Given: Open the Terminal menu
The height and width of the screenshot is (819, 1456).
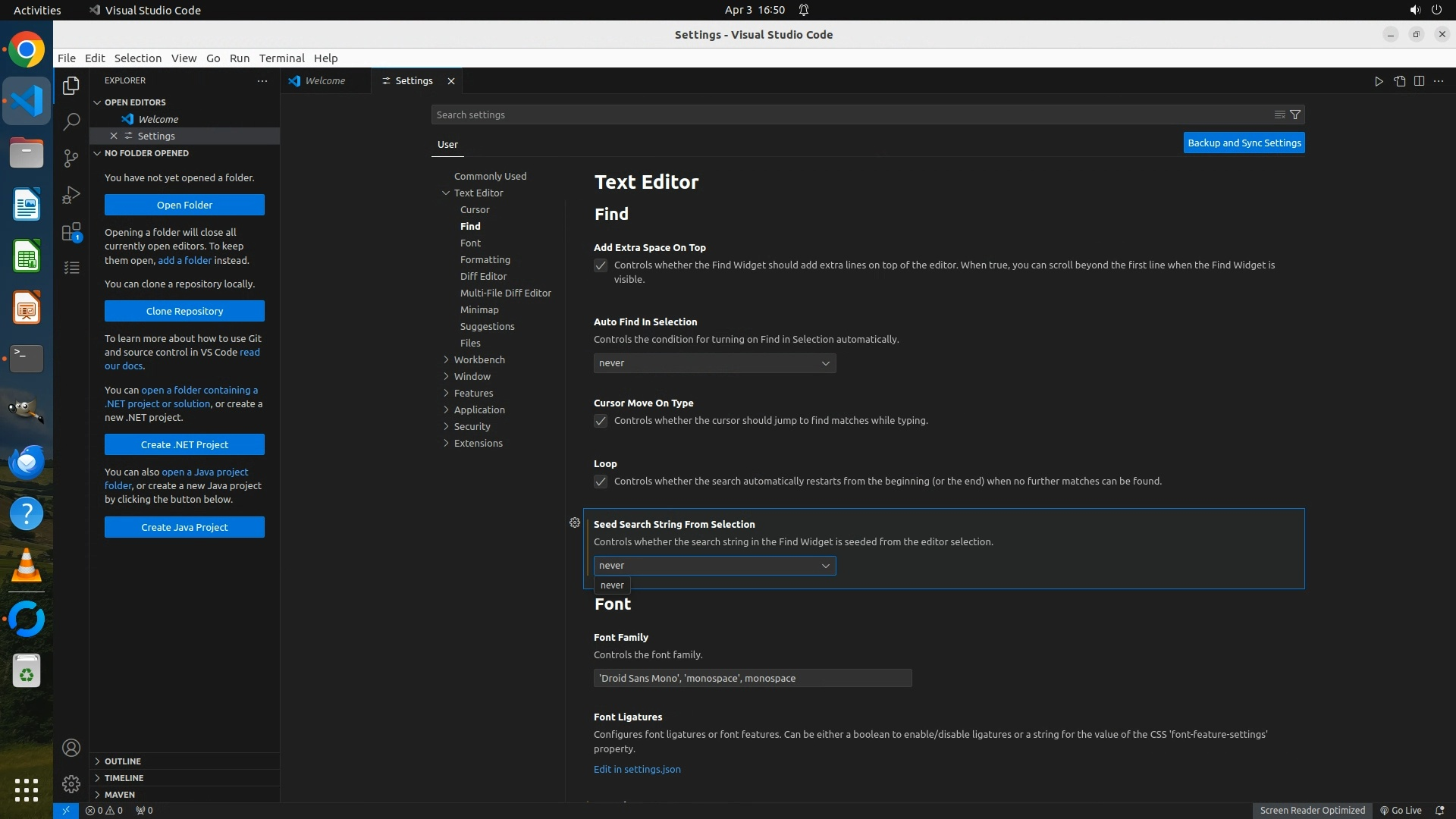Looking at the screenshot, I should 281,58.
